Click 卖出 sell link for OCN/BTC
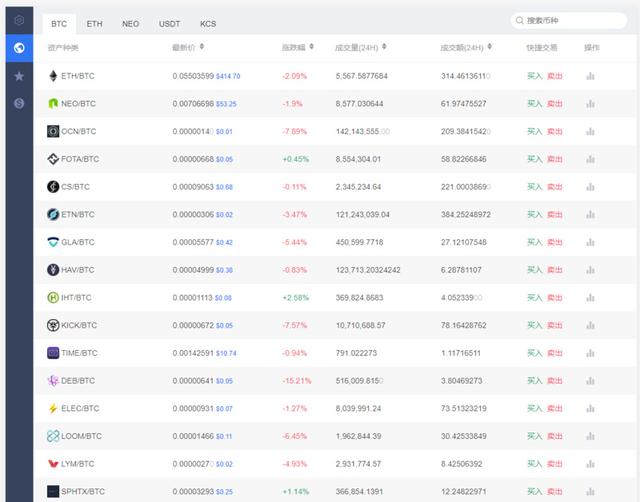This screenshot has height=502, width=640. 554,131
